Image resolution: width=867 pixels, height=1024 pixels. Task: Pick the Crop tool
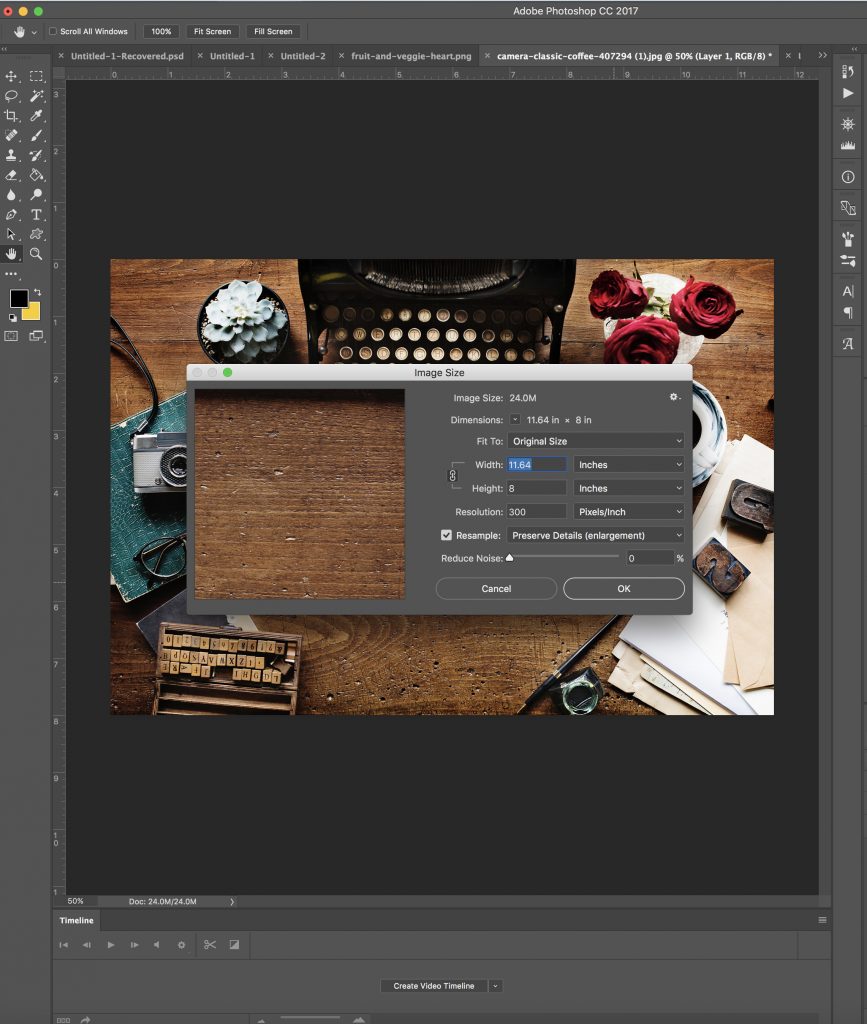[x=12, y=116]
